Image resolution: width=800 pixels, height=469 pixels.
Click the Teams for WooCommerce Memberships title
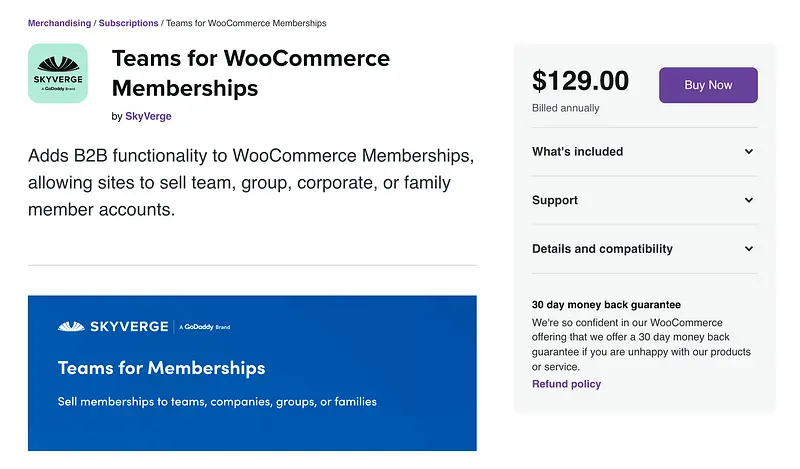250,72
